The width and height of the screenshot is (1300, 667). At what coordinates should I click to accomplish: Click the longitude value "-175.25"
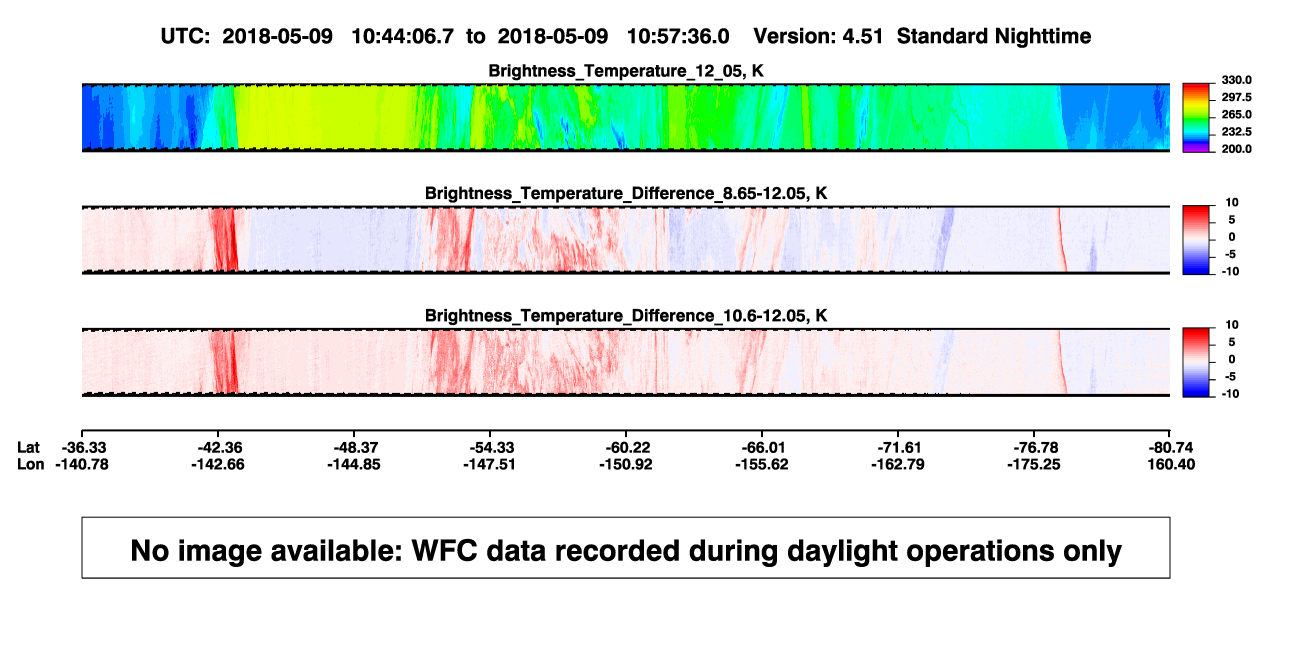1035,464
